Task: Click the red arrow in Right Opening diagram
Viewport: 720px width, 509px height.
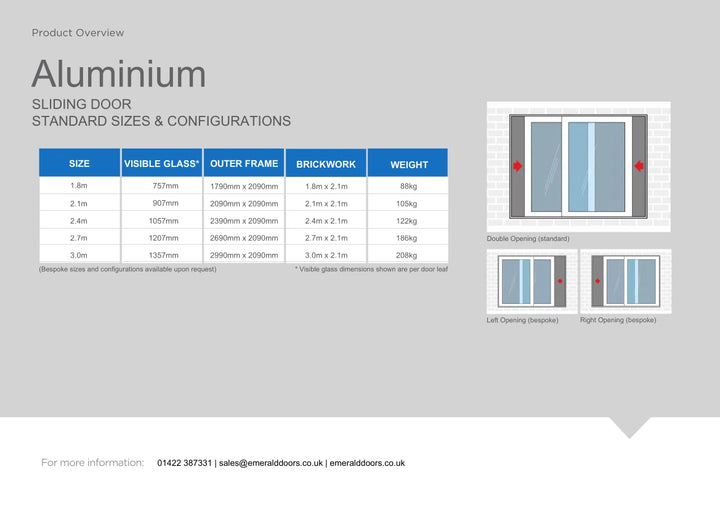Action: pos(597,282)
